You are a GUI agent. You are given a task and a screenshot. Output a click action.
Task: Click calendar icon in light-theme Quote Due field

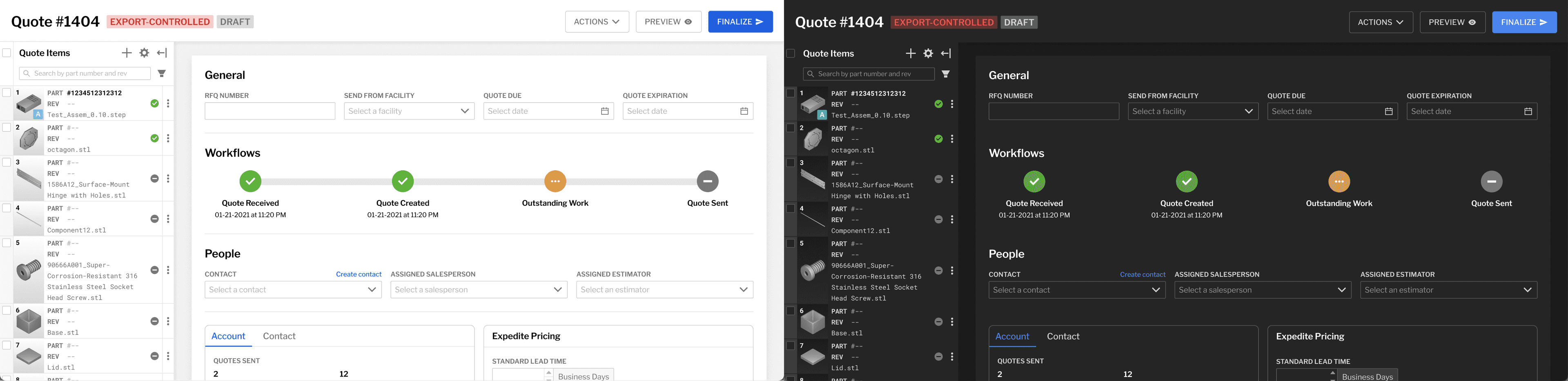pos(604,111)
